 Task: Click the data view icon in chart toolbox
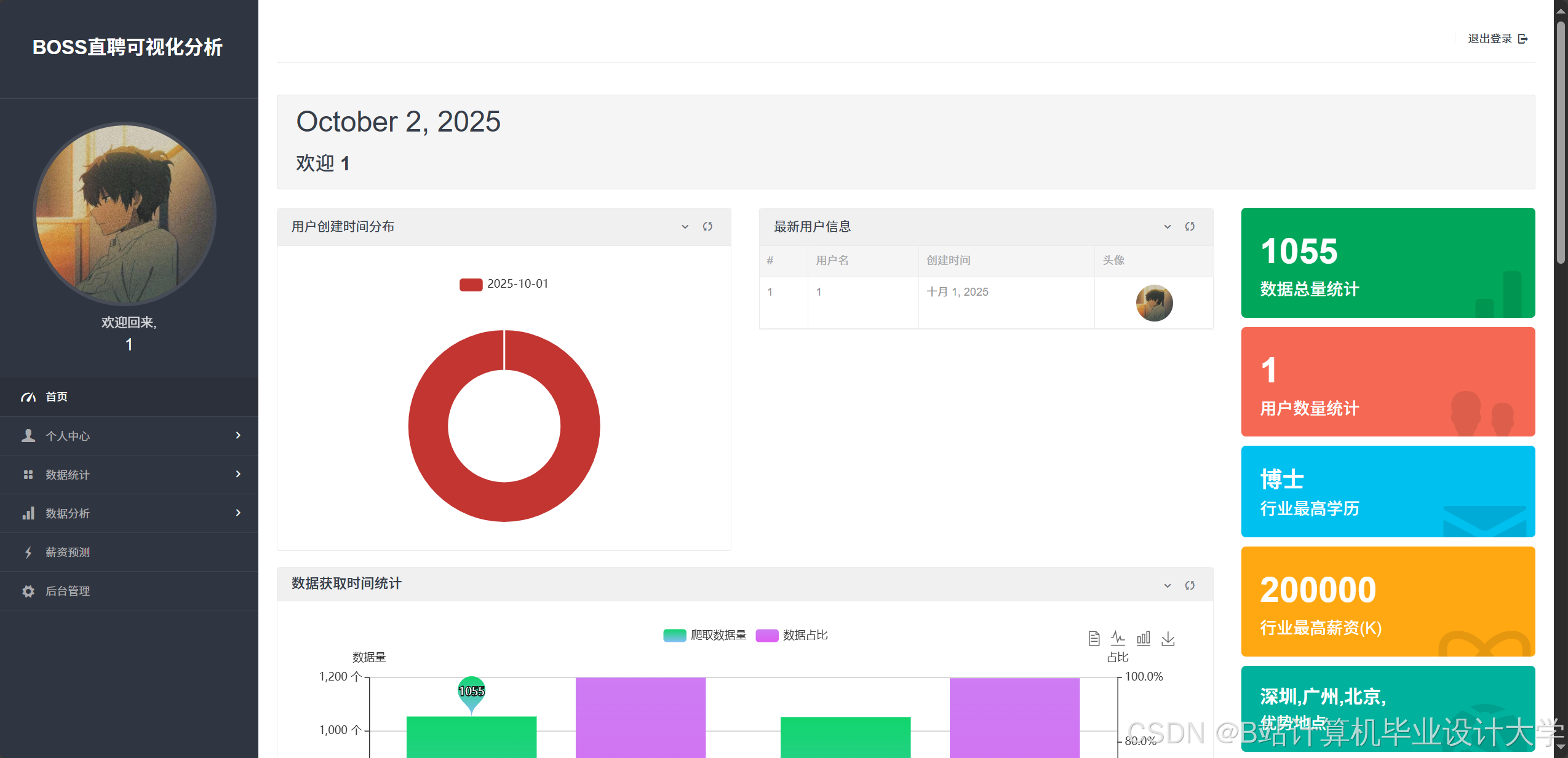click(1094, 639)
